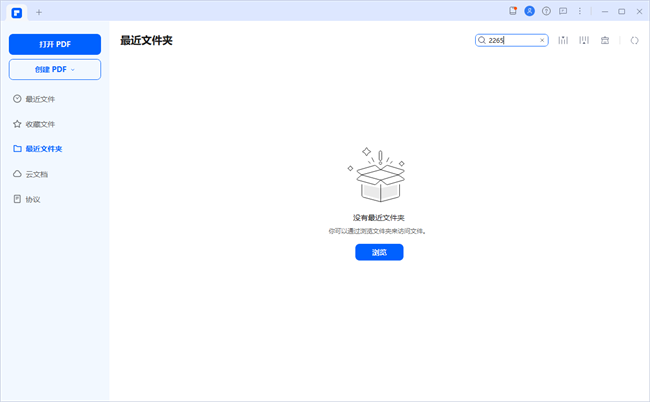This screenshot has width=650, height=402.
Task: Click the 最近文件夹 page heading
Action: [146, 41]
